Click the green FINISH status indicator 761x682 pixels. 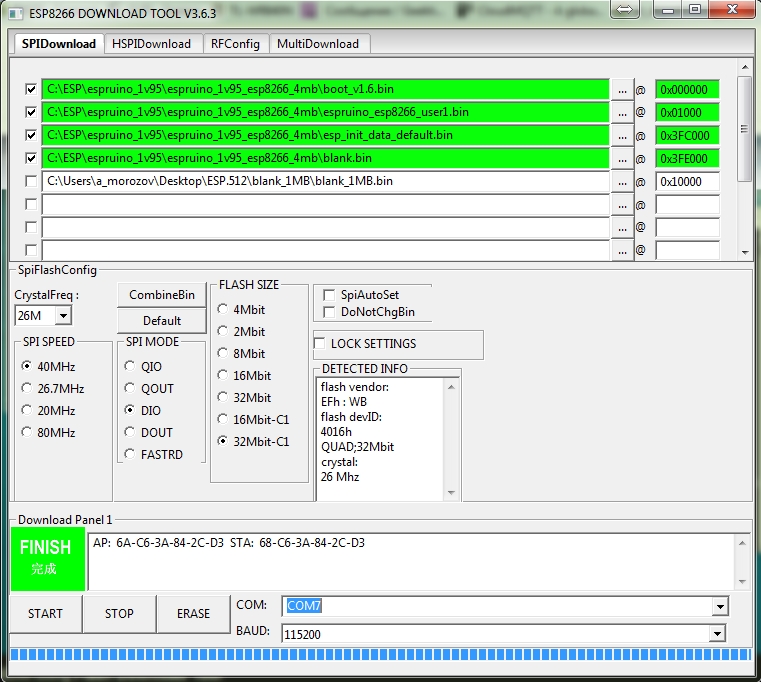48,559
